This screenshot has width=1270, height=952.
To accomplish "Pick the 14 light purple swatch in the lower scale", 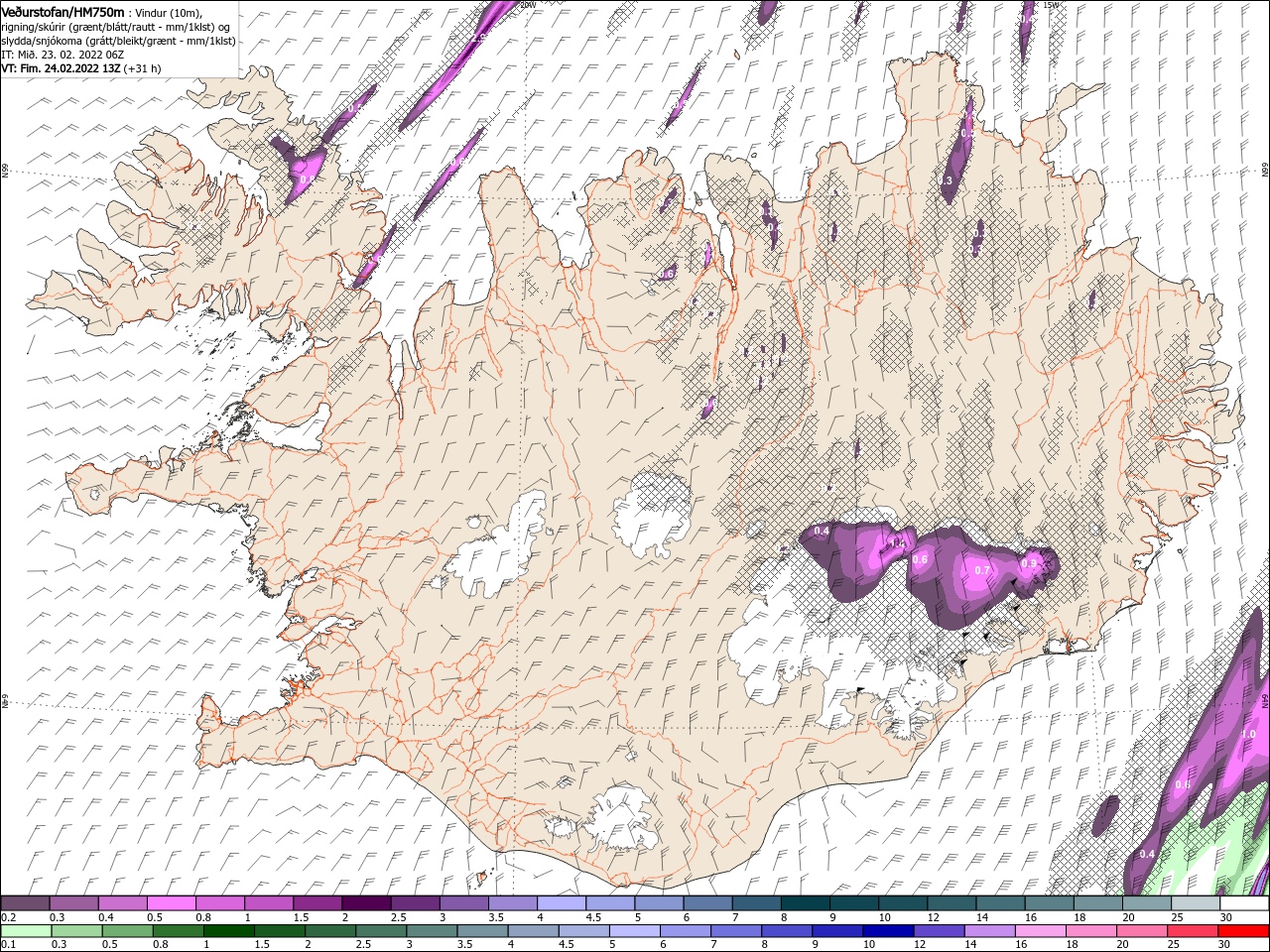I will 990,930.
